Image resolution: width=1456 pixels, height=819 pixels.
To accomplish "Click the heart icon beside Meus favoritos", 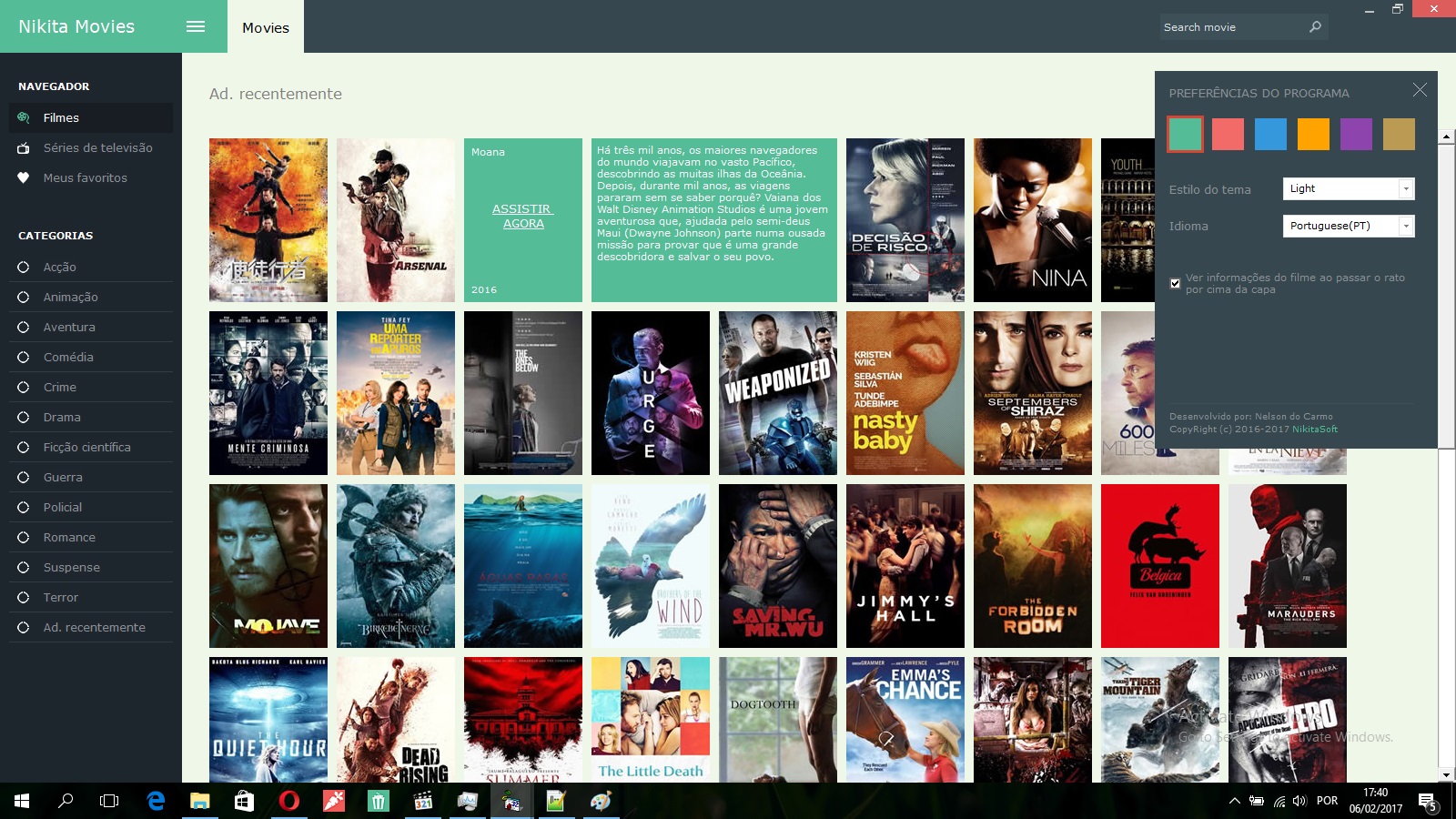I will coord(24,177).
